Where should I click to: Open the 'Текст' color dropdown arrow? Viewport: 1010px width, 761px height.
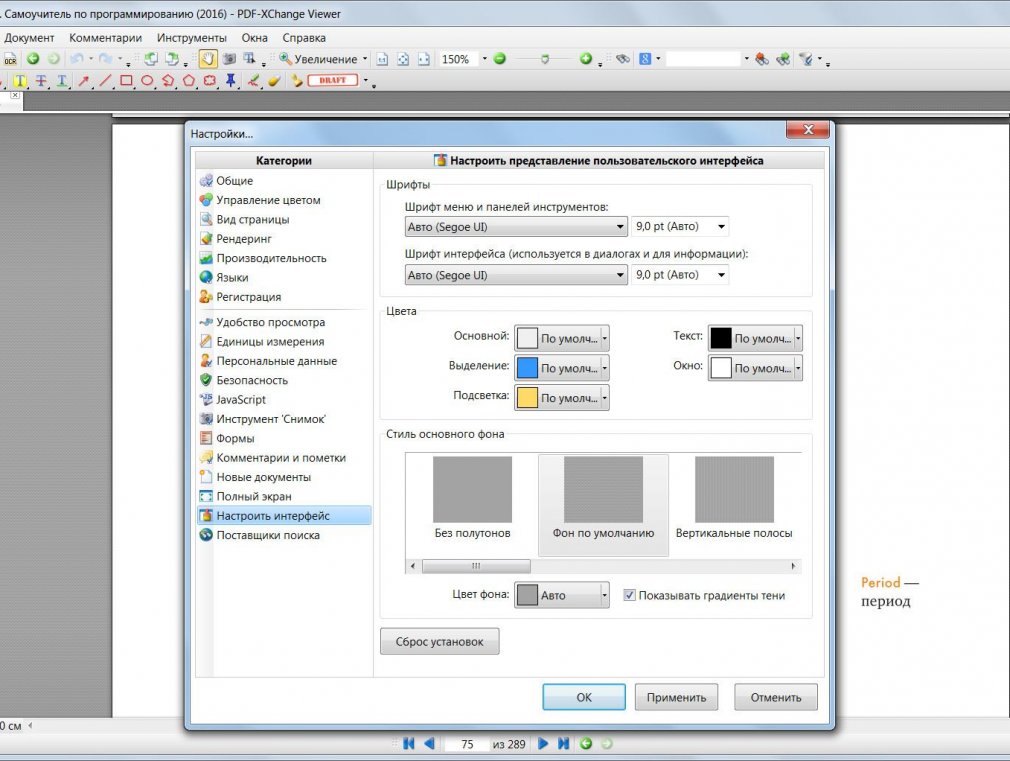[x=798, y=338]
